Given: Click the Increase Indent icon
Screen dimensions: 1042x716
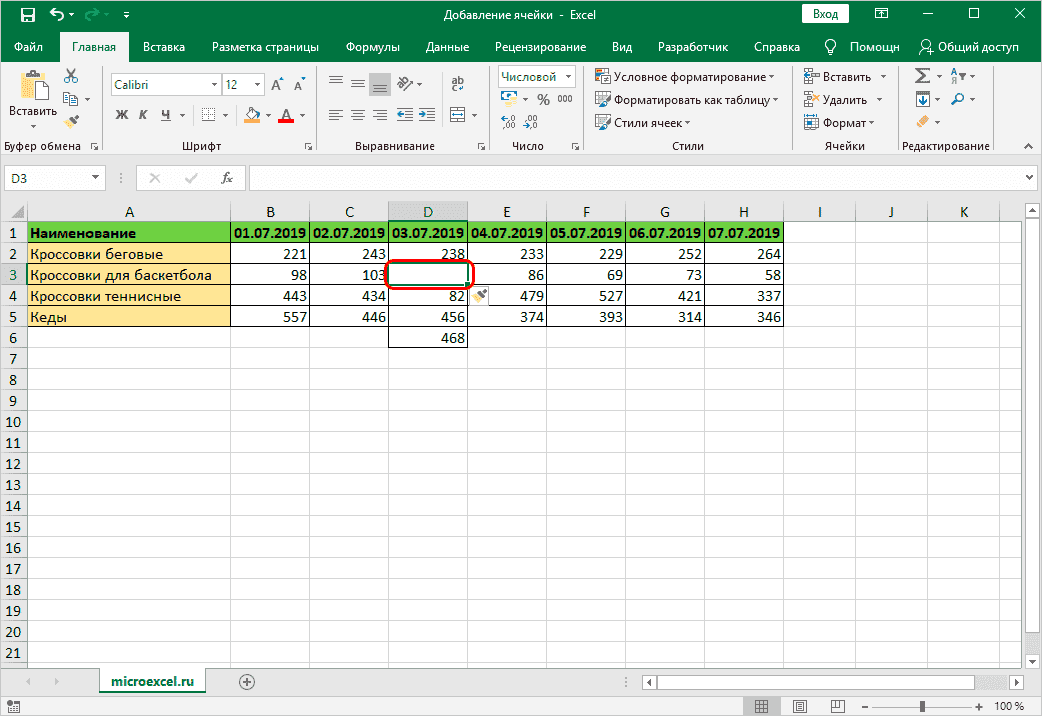Looking at the screenshot, I should pos(427,115).
